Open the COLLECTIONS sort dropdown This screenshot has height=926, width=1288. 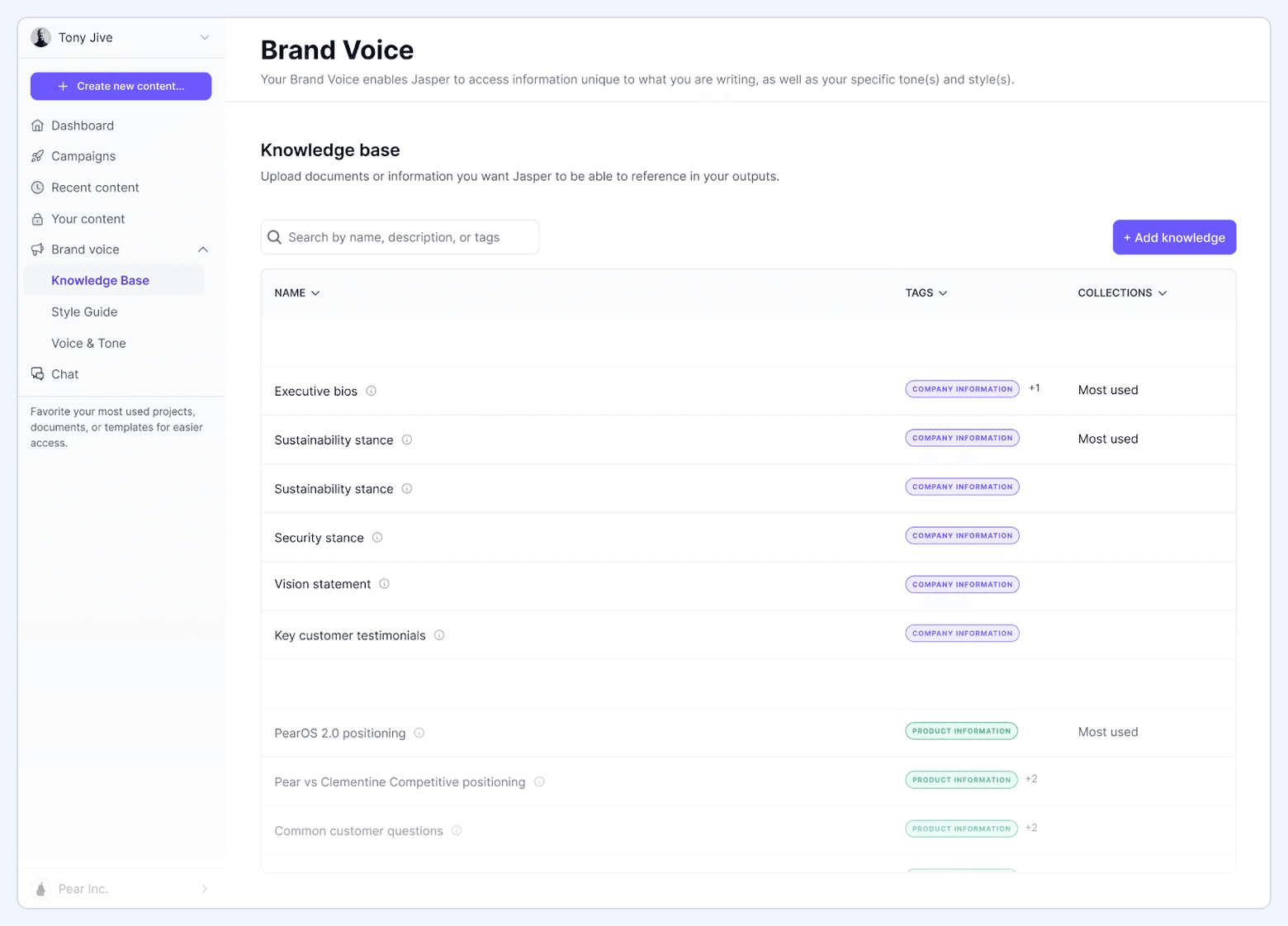click(x=1121, y=292)
